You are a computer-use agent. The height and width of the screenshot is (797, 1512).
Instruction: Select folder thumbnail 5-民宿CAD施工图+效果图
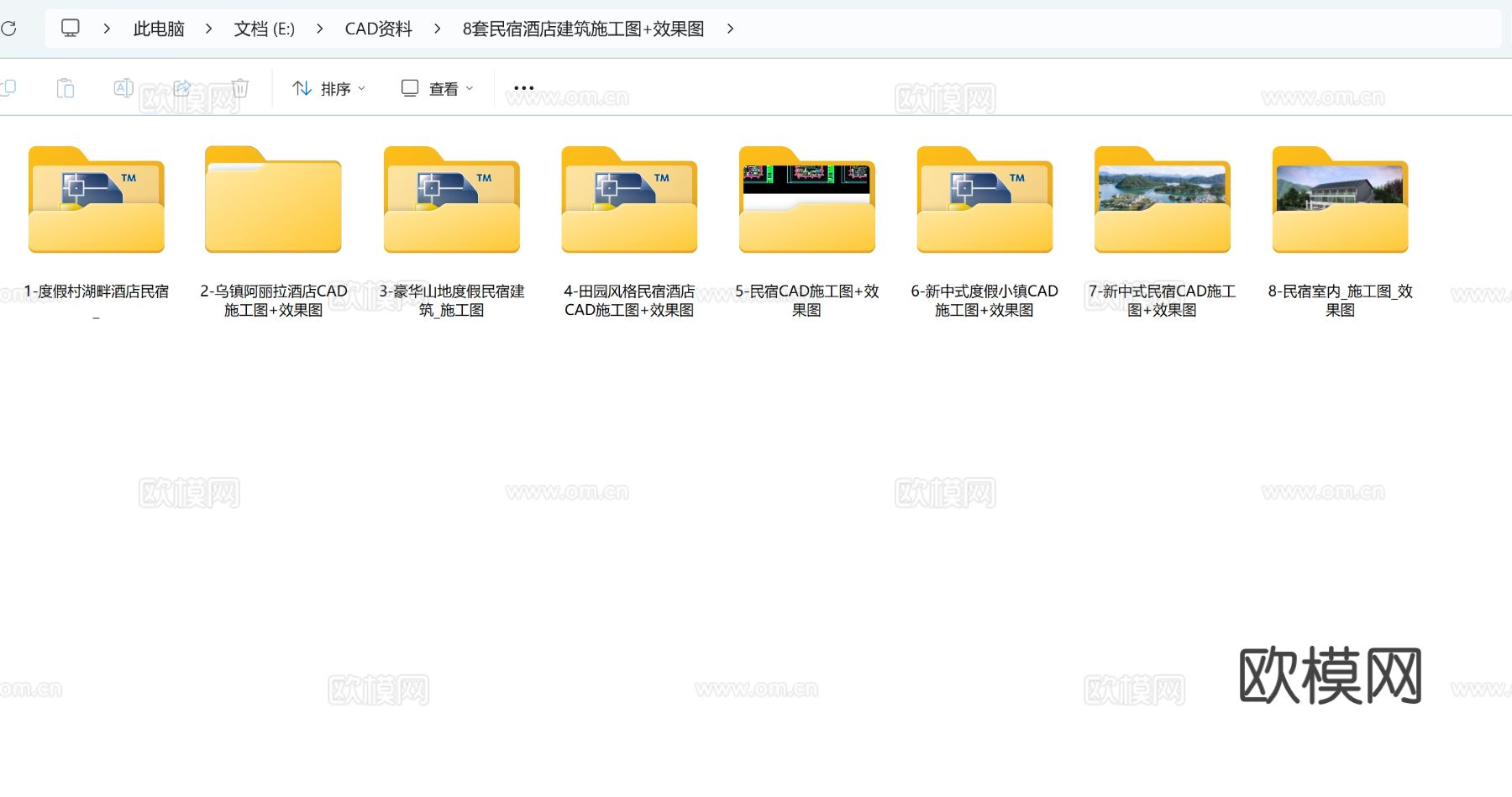point(806,200)
